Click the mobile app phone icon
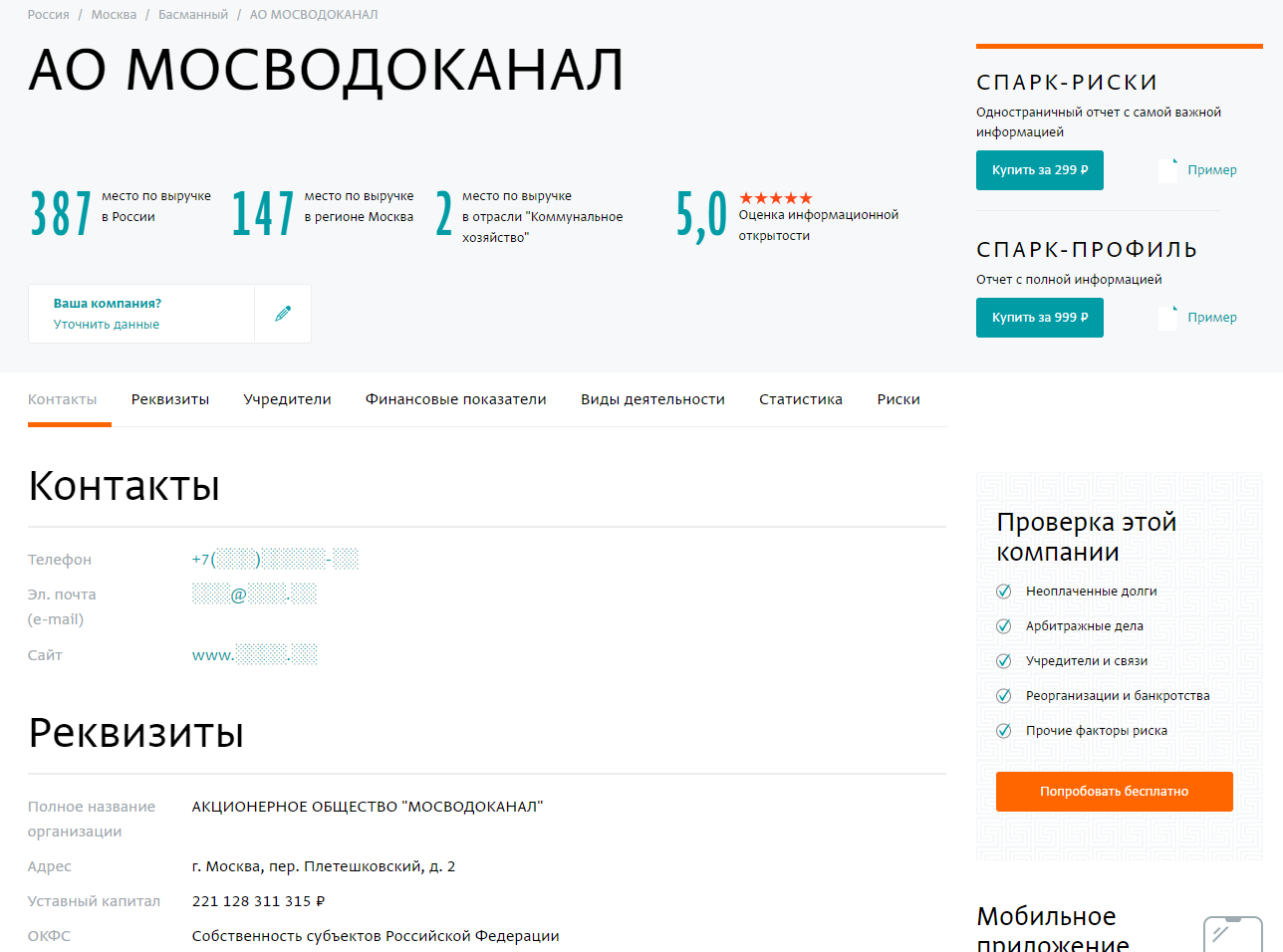 (x=1232, y=934)
